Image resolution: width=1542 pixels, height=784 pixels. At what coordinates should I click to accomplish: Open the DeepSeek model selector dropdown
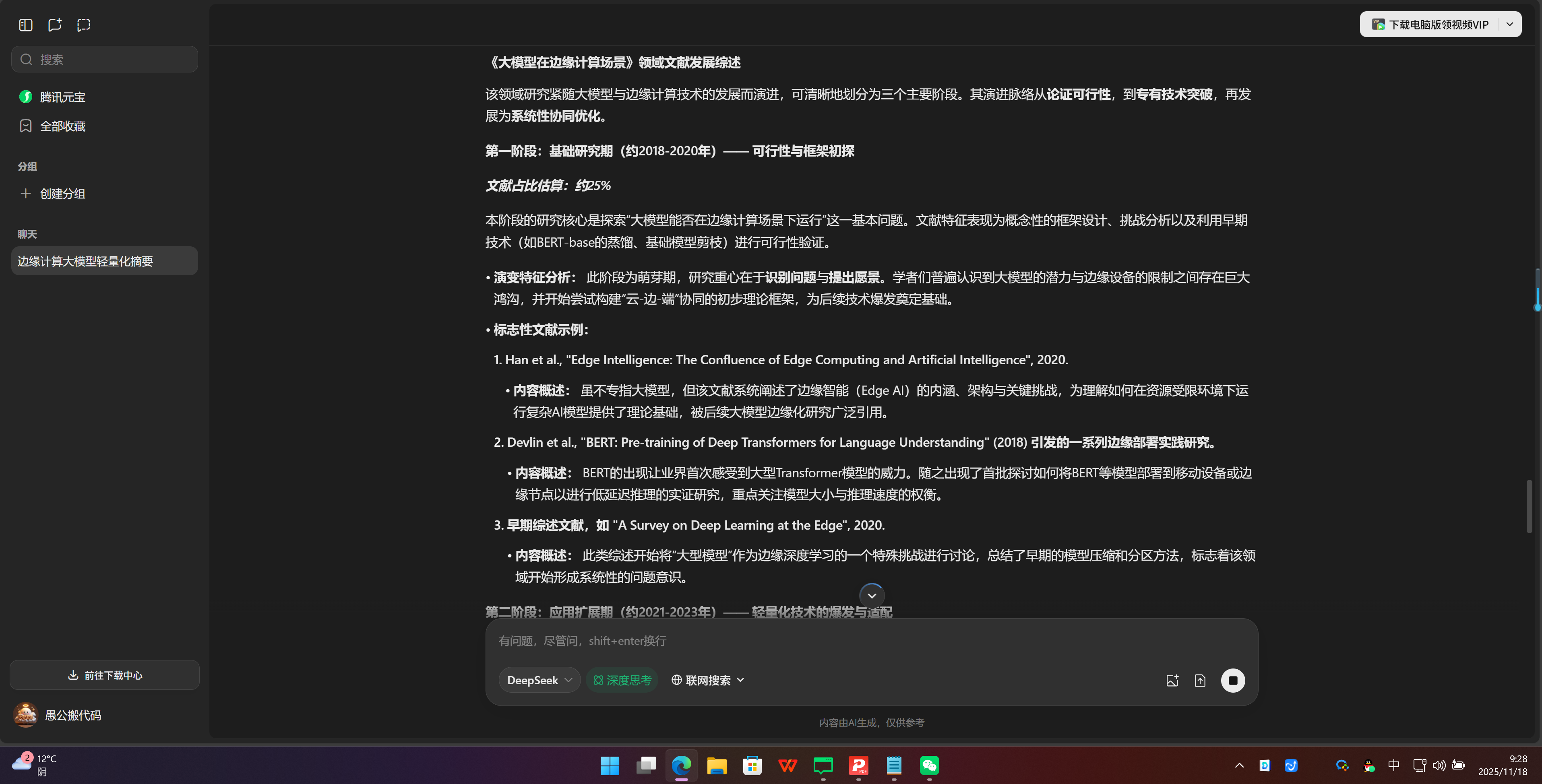pyautogui.click(x=538, y=680)
